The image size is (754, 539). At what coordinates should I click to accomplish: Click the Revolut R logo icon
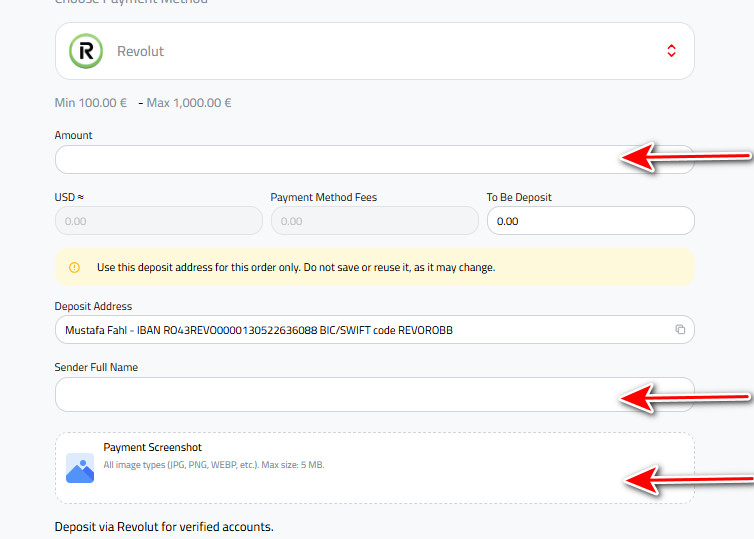pyautogui.click(x=86, y=51)
